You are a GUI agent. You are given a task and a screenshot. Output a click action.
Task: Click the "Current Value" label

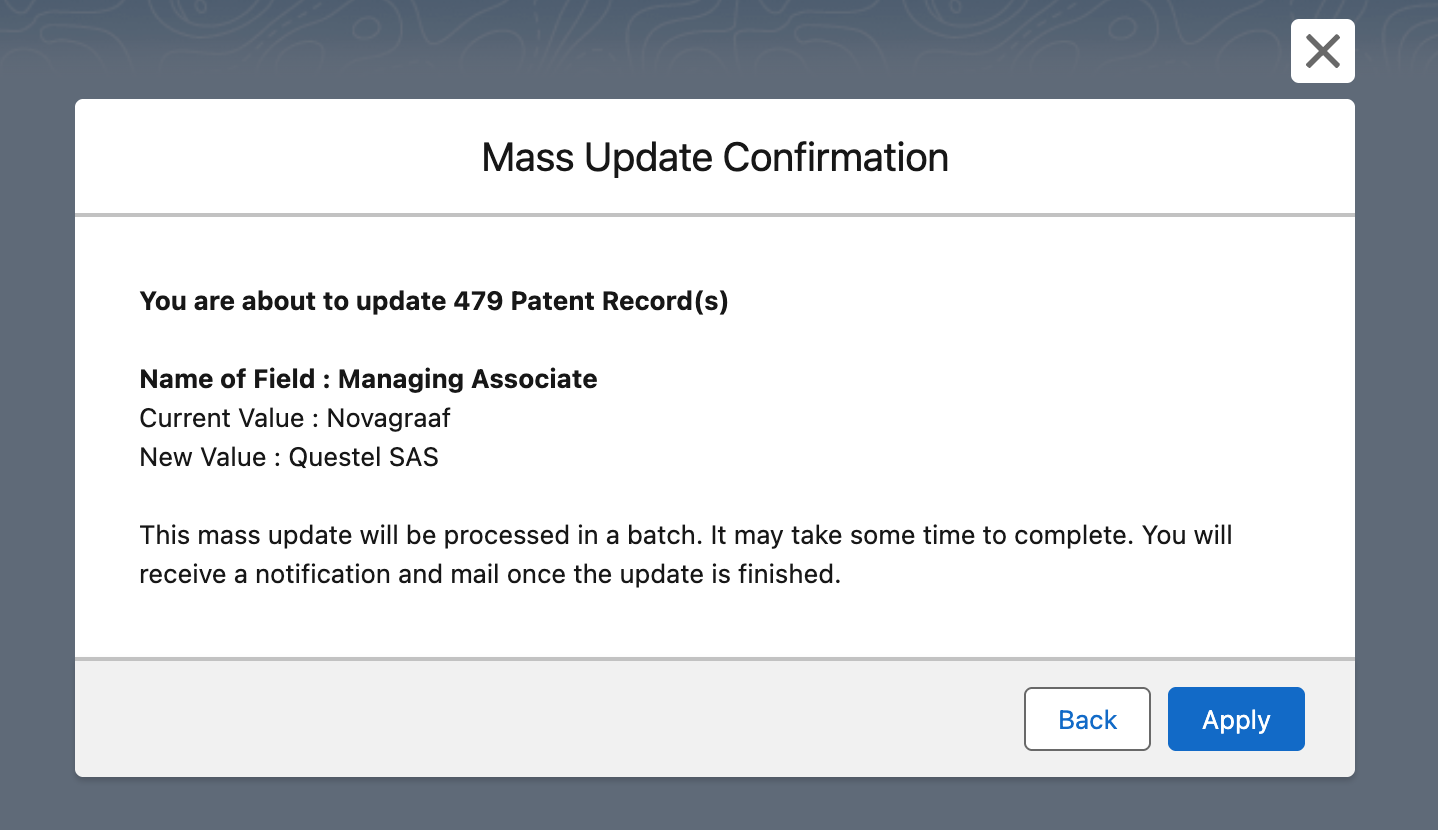tap(222, 417)
